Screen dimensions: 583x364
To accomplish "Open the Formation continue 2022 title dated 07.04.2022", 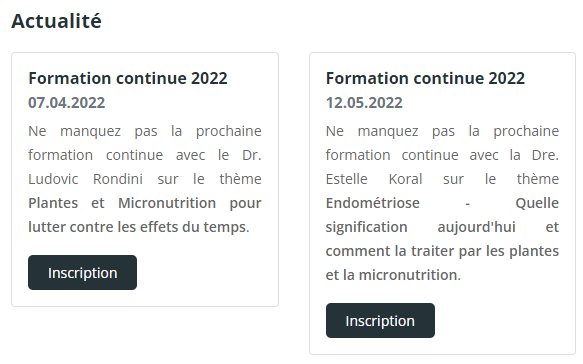I will (128, 78).
